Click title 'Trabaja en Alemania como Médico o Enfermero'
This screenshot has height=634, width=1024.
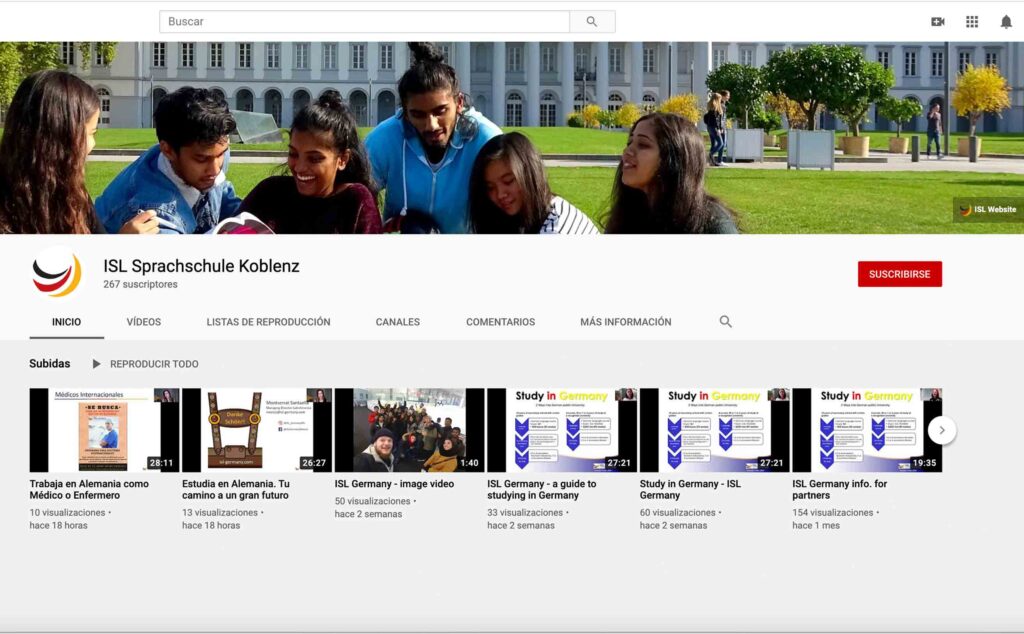89,490
